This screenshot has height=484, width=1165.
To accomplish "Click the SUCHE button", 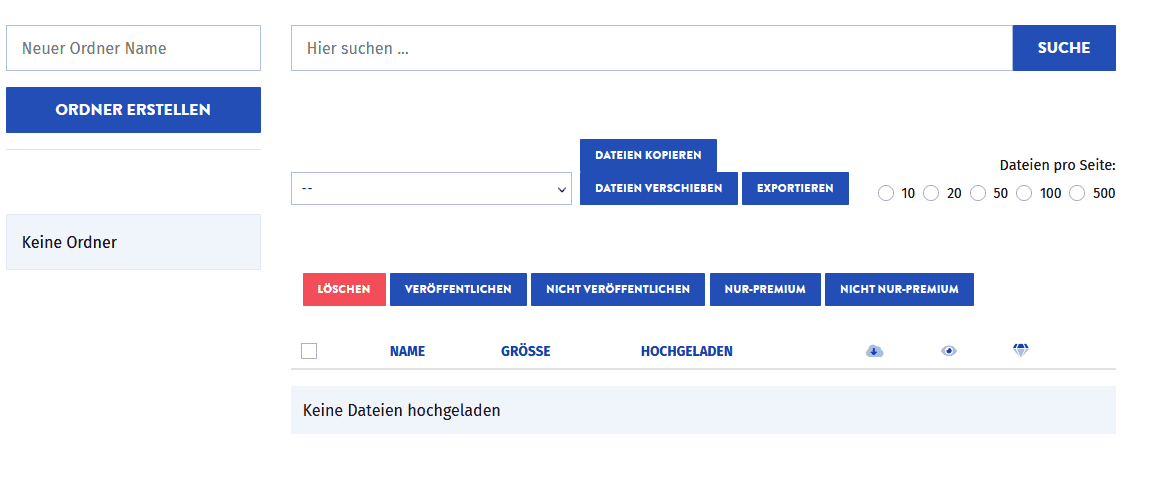I will [x=1063, y=48].
